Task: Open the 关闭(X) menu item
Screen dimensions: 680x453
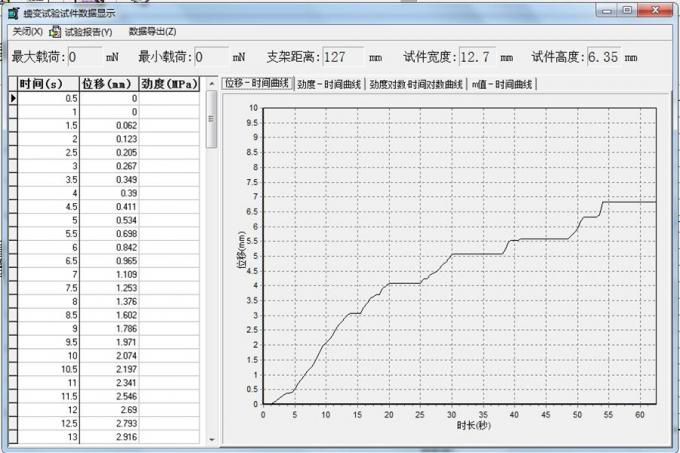Action: coord(26,32)
